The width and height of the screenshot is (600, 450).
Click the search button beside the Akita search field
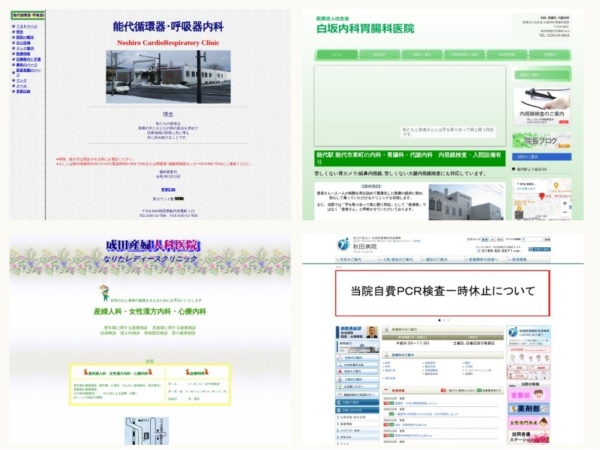point(547,240)
